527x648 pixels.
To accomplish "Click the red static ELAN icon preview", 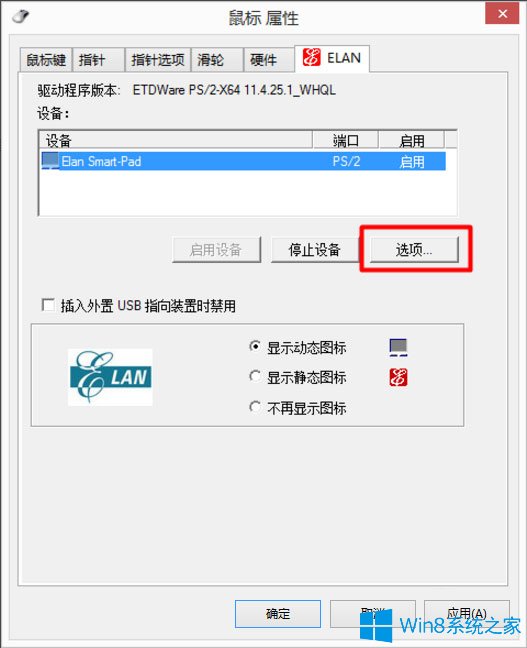I will (x=398, y=377).
